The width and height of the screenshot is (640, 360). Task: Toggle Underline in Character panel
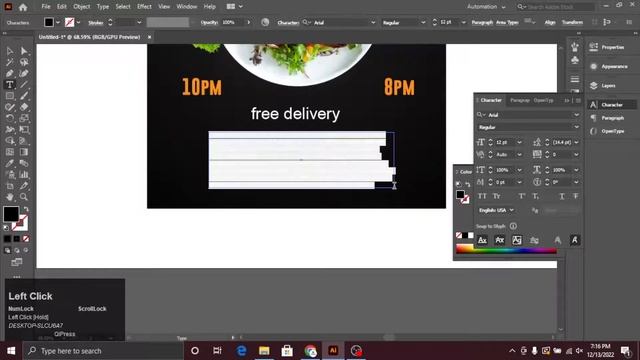562,196
